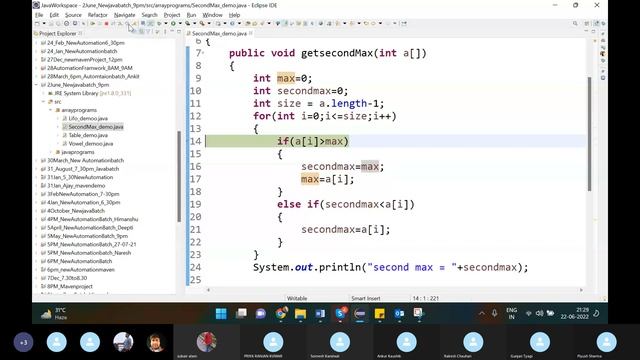The image size is (640, 360).
Task: Open Sticky Notes from the taskbar
Action: click(380, 313)
